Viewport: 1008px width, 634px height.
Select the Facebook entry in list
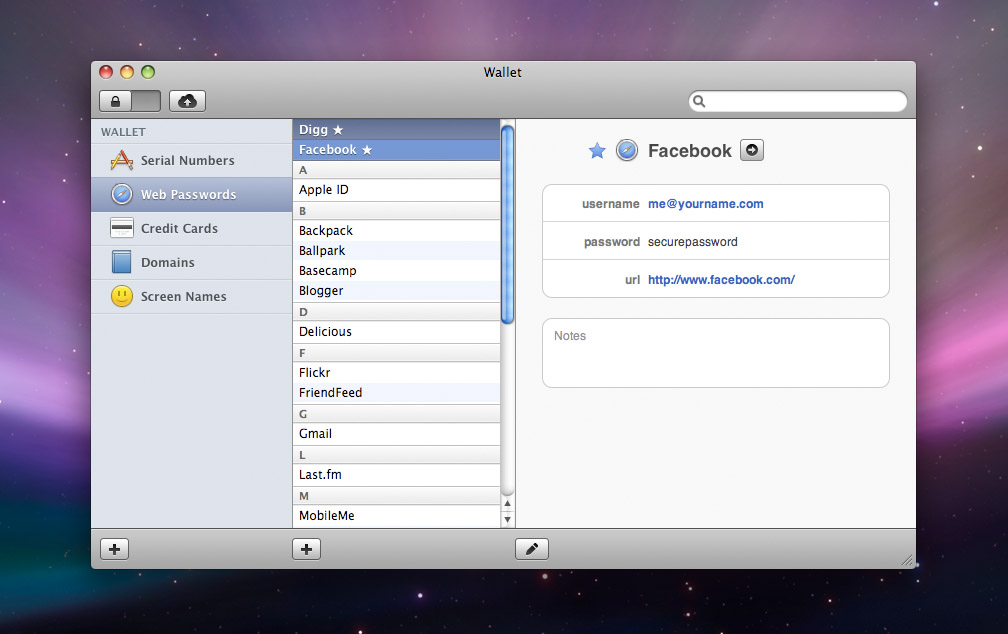[x=396, y=150]
